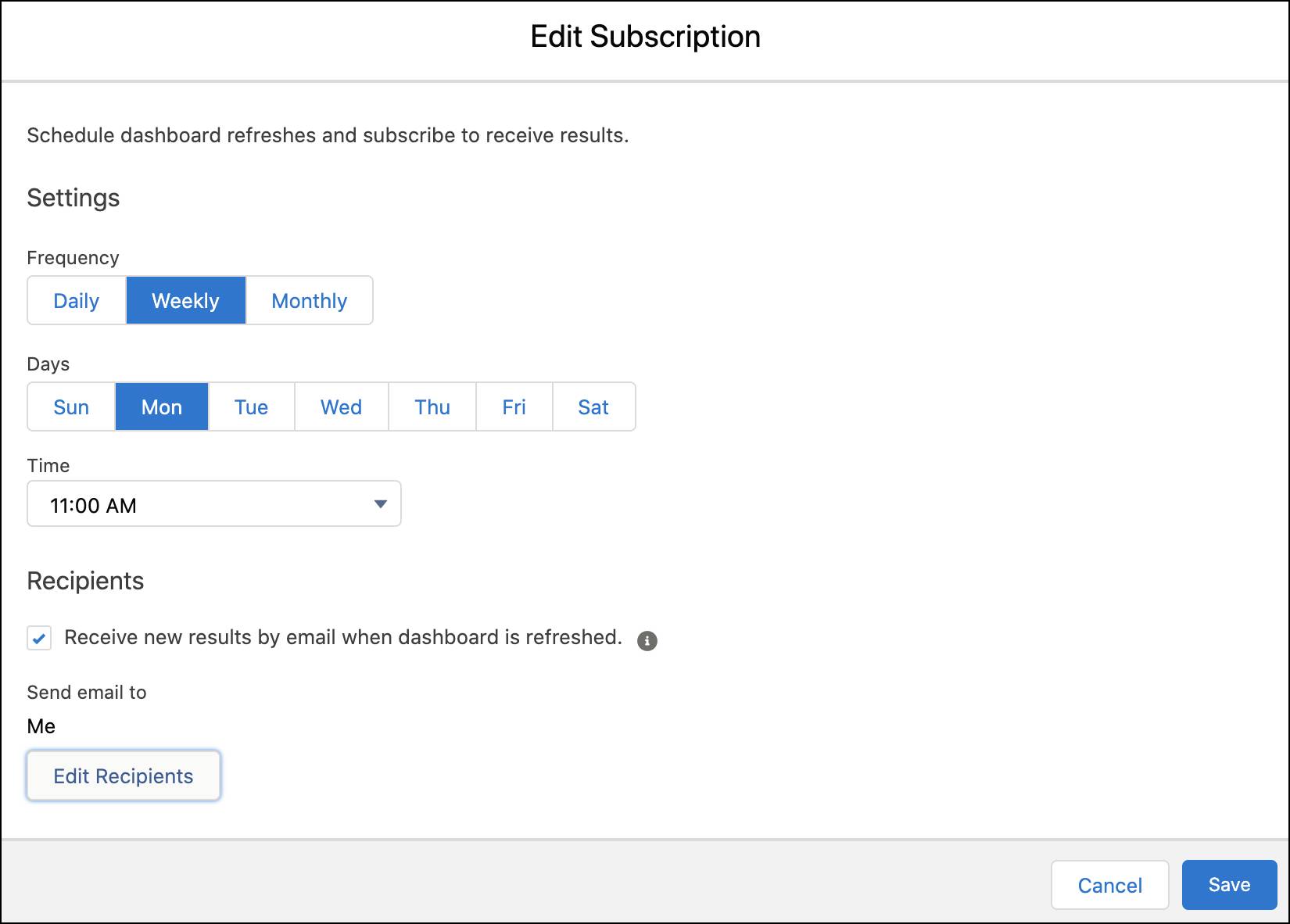Click the Send email to label
The height and width of the screenshot is (924, 1290).
tap(87, 693)
